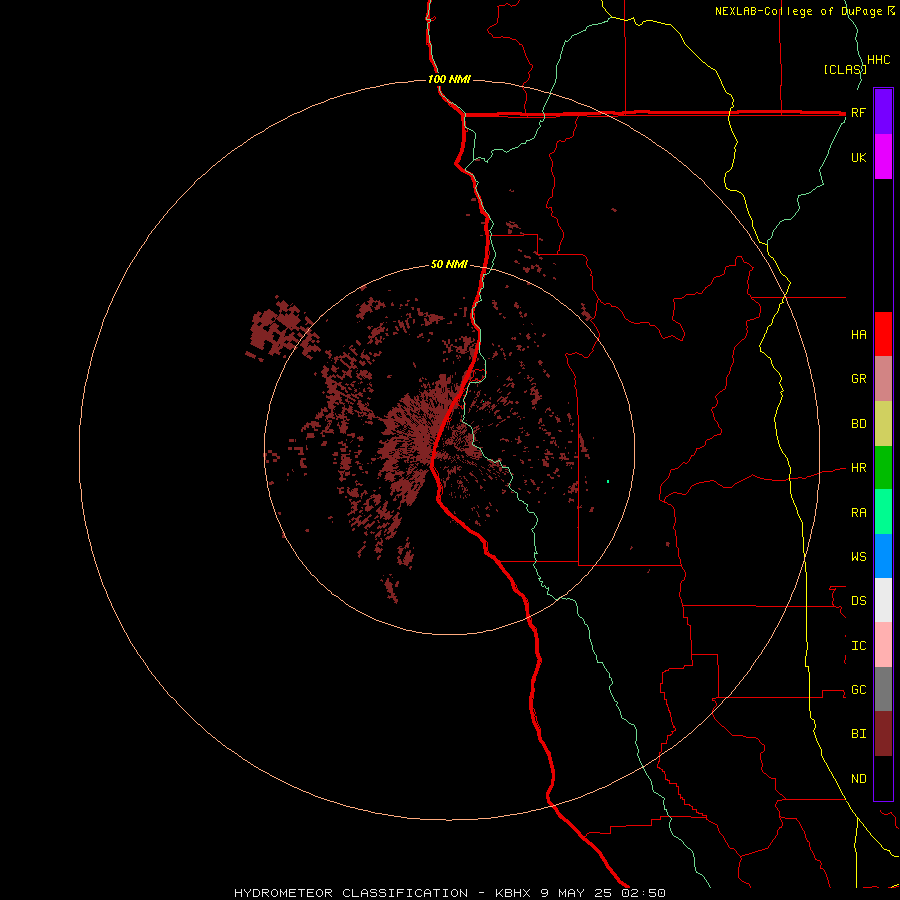Click the HA legend label
The height and width of the screenshot is (900, 900).
click(x=858, y=335)
